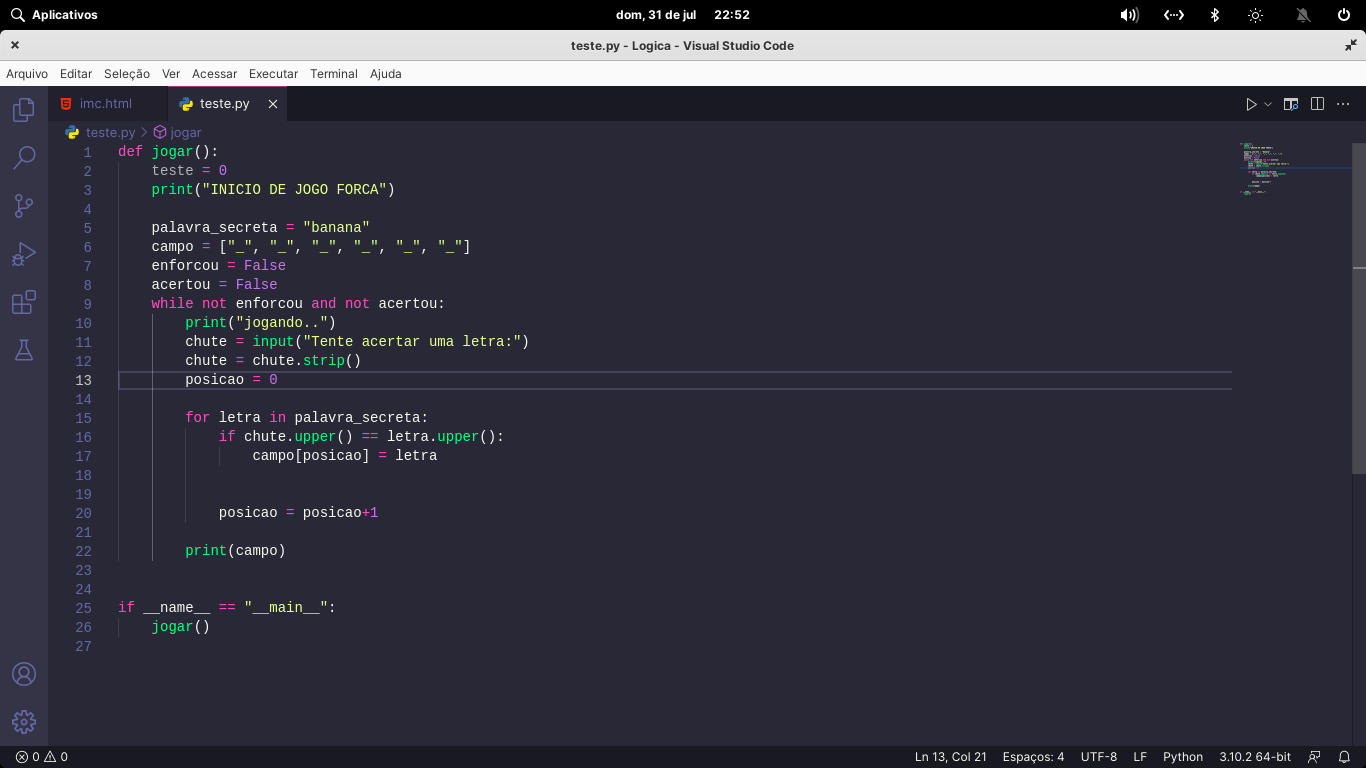
Task: Open the Bluetooth indicator
Action: click(x=1215, y=15)
